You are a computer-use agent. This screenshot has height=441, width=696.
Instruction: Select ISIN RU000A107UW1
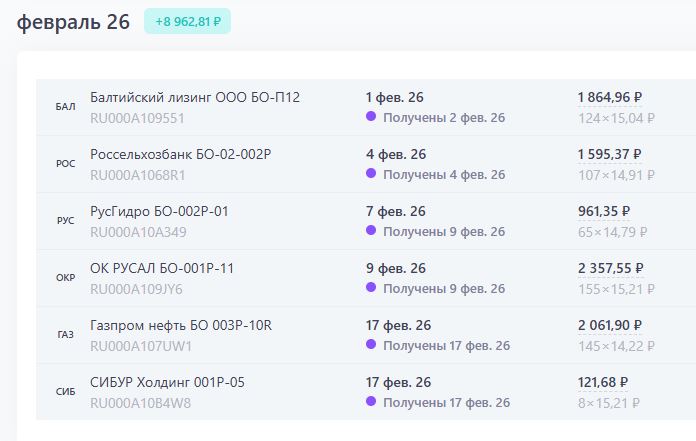click(x=141, y=346)
